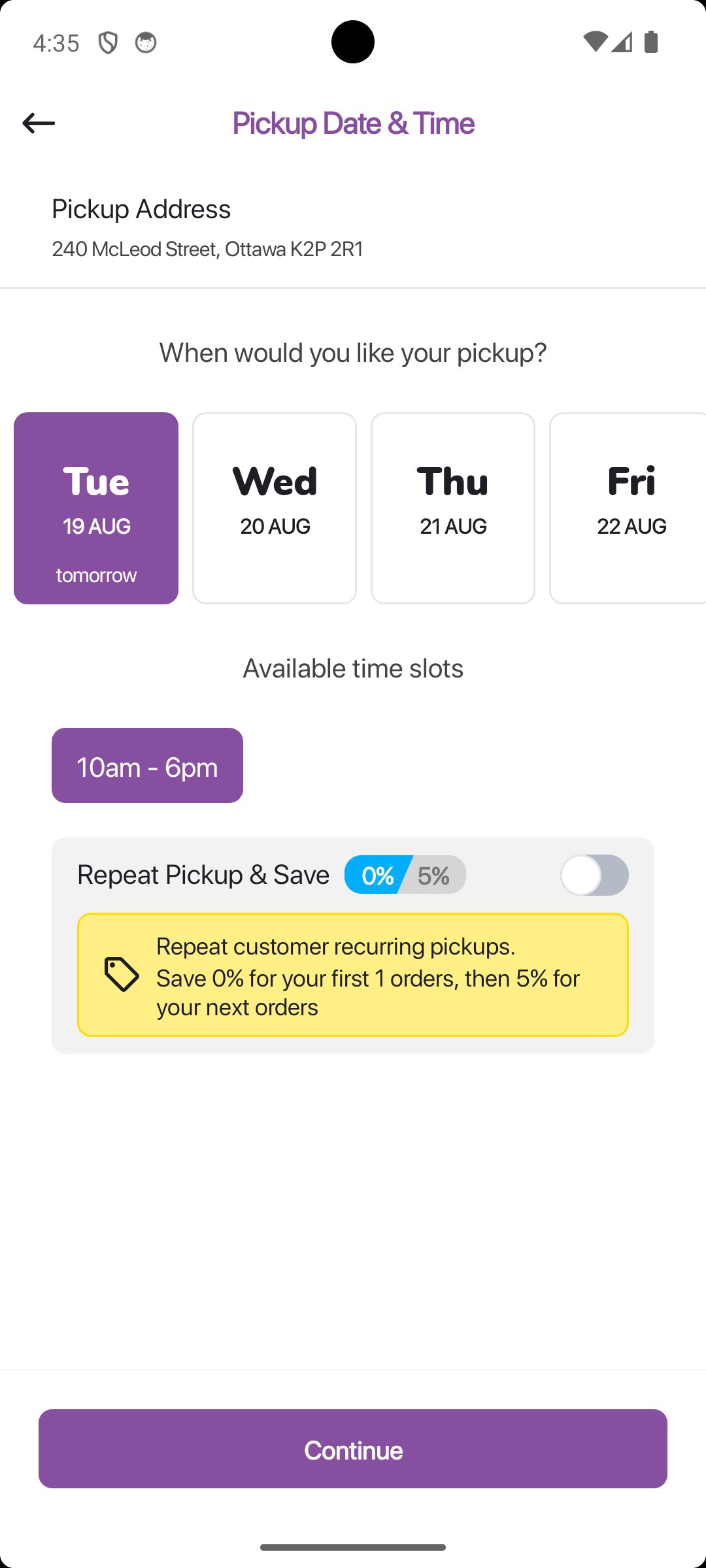The height and width of the screenshot is (1568, 706).
Task: Tap the Pickup Date & Time title
Action: (x=353, y=123)
